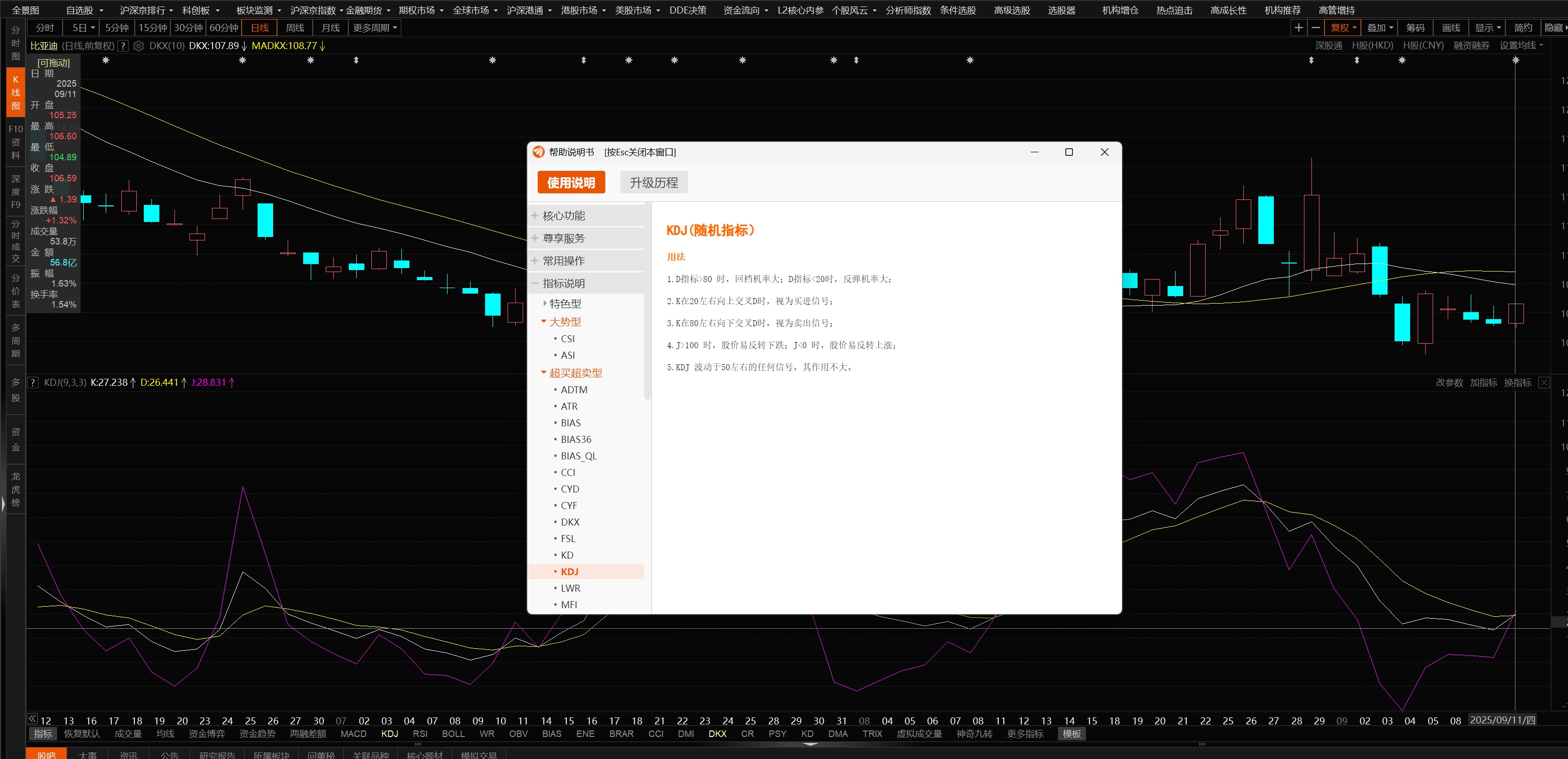The image size is (1568, 759).
Task: Open 分价表 in the left sidebar
Action: (16, 291)
